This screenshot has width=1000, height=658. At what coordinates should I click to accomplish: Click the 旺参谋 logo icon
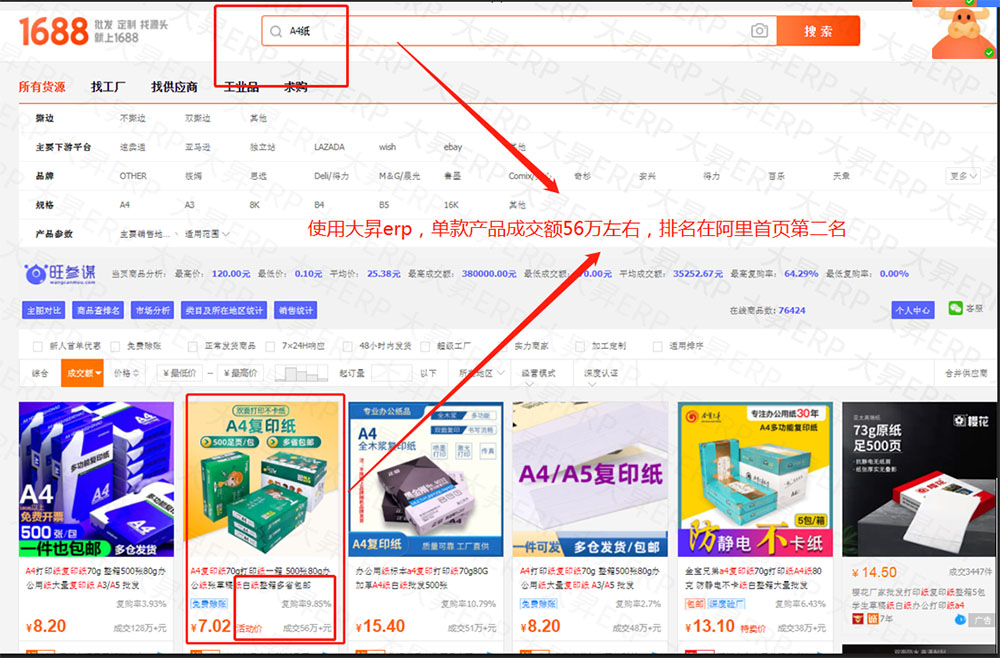tap(36, 274)
